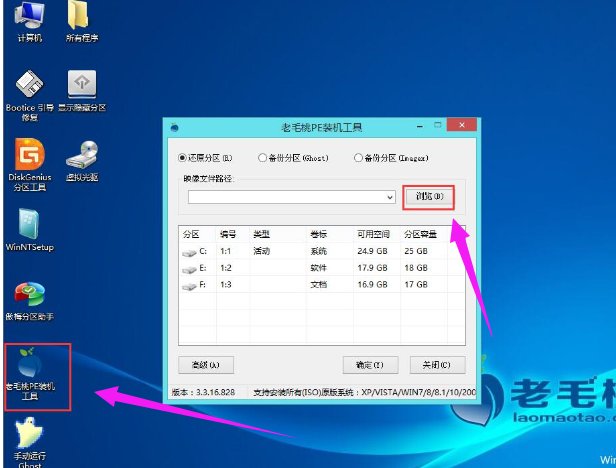Select the 备份分区 (Ghost) radio option
Screen dimensions: 616x468
(x=262, y=157)
